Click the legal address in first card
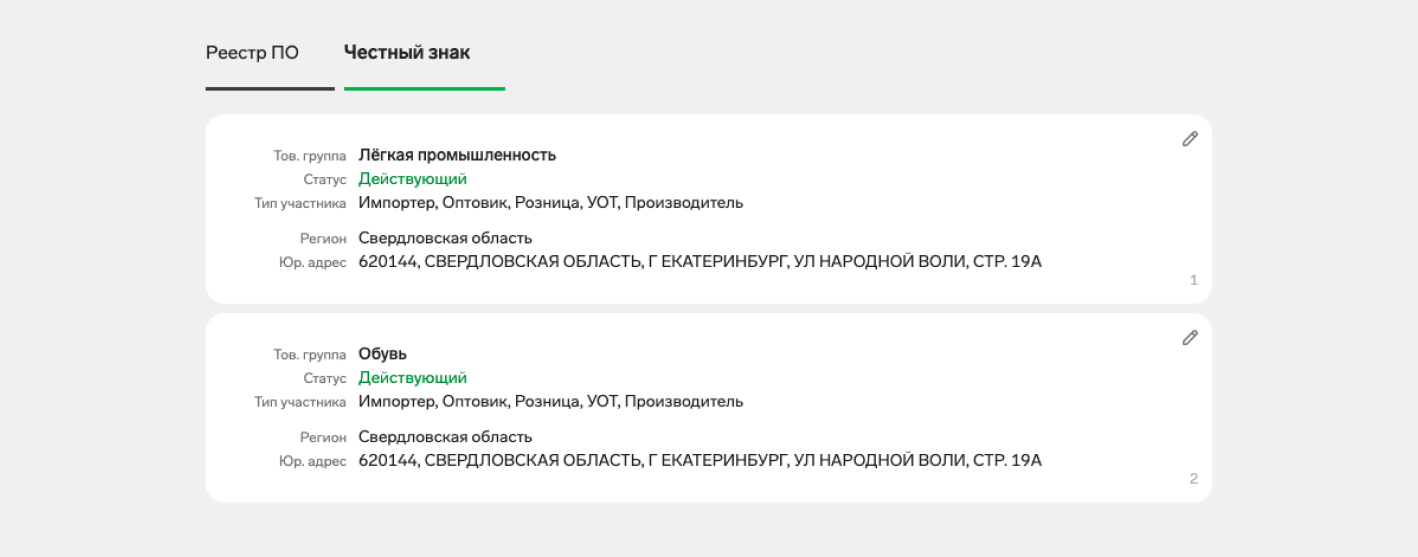 (x=700, y=262)
